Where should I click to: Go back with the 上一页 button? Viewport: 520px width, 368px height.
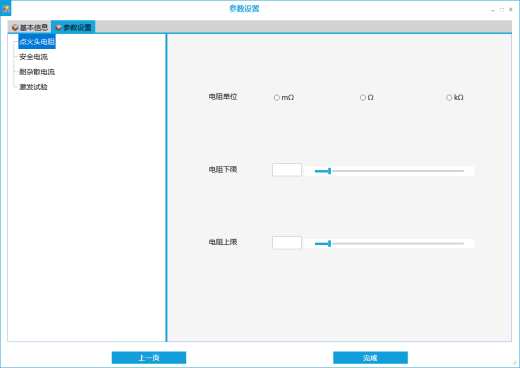click(x=149, y=358)
